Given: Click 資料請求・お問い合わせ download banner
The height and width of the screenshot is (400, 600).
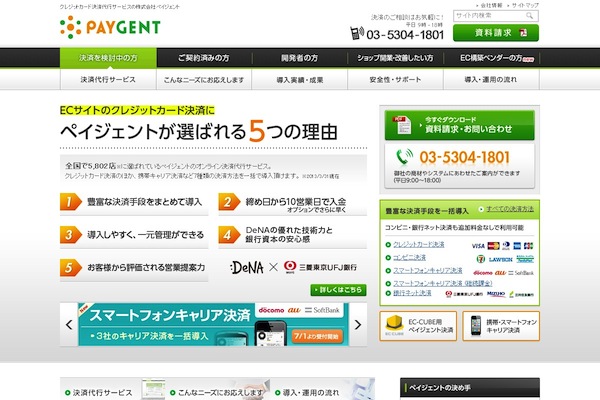Looking at the screenshot, I should [x=460, y=125].
